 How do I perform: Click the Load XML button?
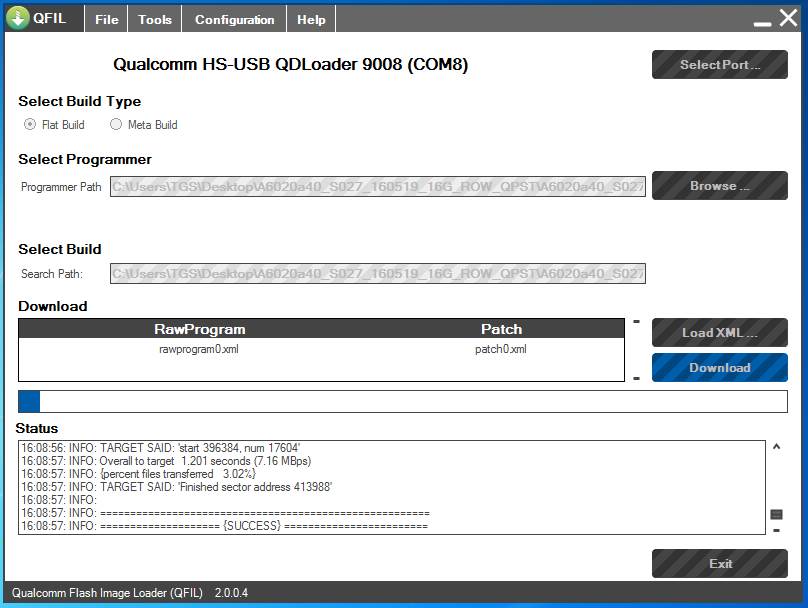[719, 332]
